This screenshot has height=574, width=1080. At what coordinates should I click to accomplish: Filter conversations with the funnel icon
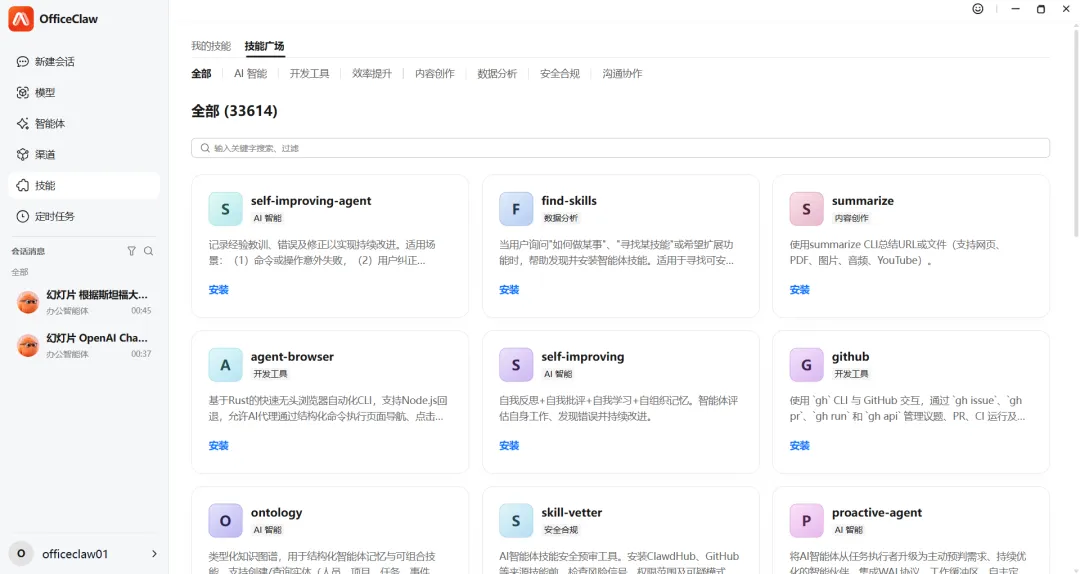pos(132,252)
